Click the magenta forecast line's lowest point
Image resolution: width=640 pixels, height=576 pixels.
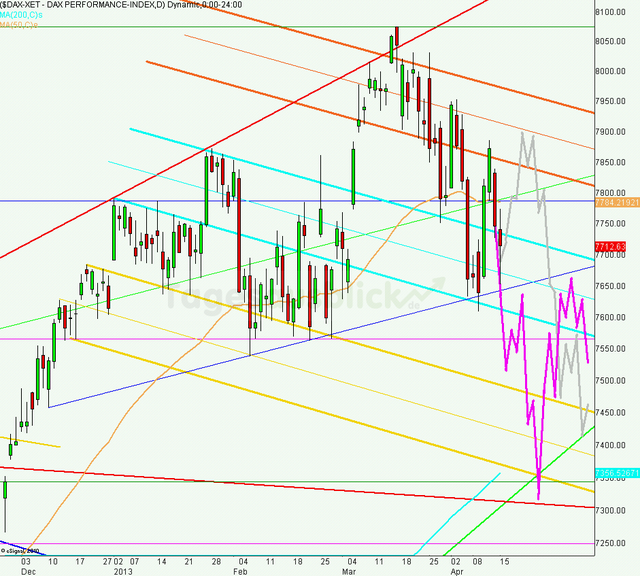539,497
